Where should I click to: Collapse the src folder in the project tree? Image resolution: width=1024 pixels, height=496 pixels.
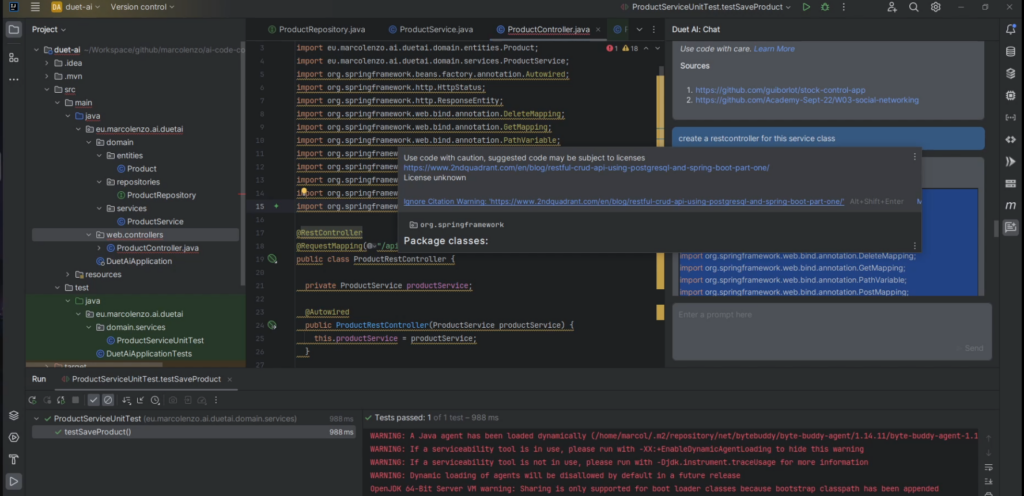tap(45, 89)
